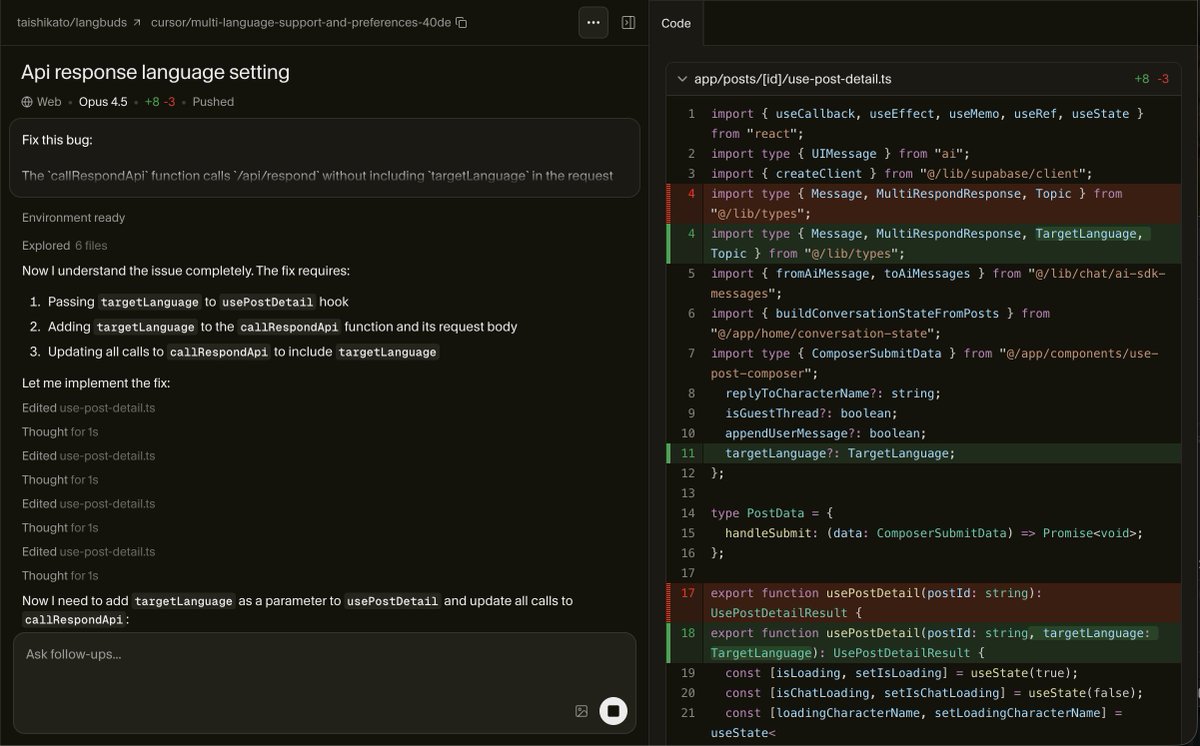The width and height of the screenshot is (1200, 746).
Task: Open the three-dots more options menu
Action: tap(593, 22)
